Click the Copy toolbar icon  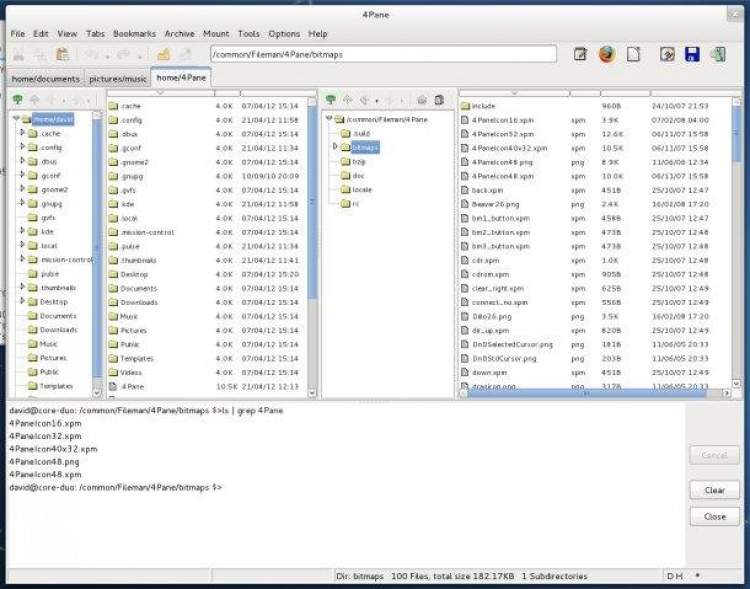pyautogui.click(x=40, y=55)
